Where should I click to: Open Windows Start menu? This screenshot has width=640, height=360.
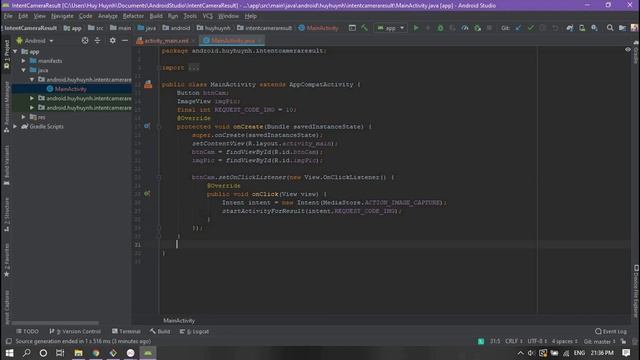(x=9, y=353)
